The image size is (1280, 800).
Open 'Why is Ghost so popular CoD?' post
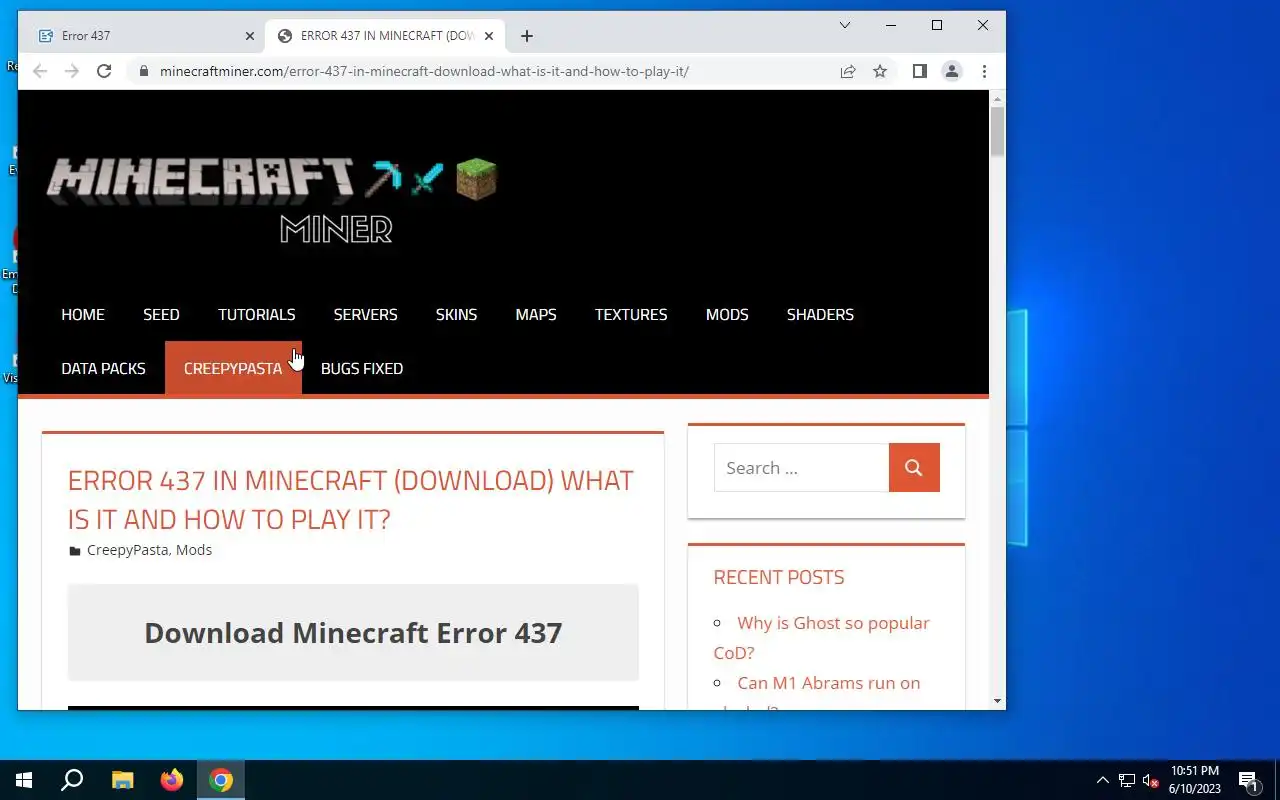click(822, 637)
